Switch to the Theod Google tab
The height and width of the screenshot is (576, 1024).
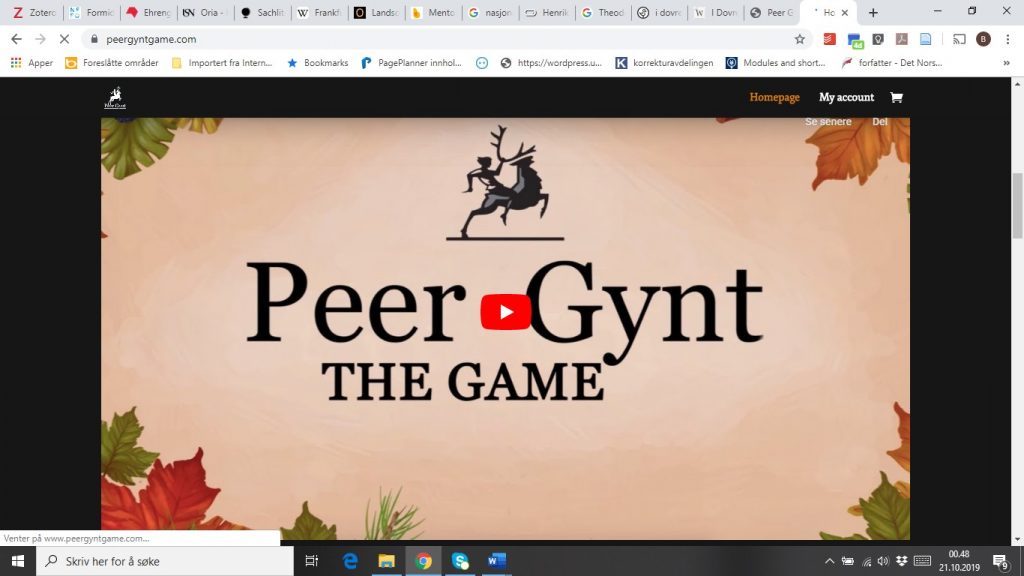(603, 12)
